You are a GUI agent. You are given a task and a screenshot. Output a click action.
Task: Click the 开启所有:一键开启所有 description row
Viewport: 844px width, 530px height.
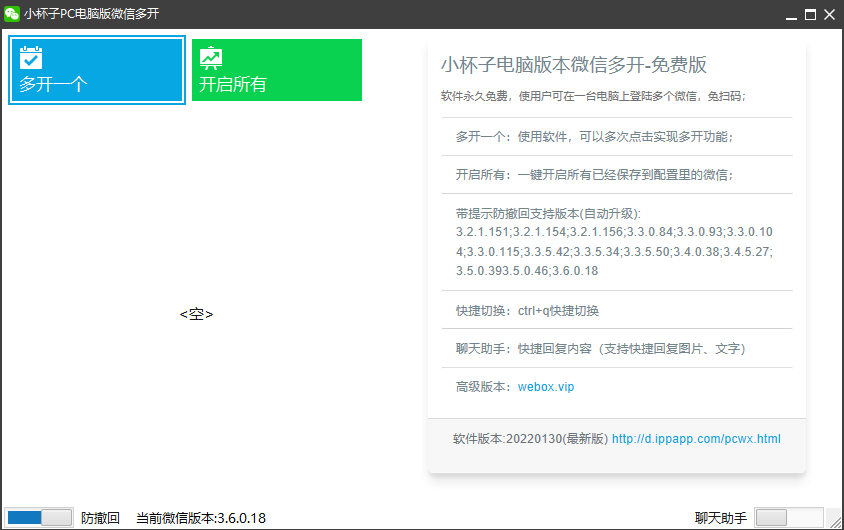[617, 175]
